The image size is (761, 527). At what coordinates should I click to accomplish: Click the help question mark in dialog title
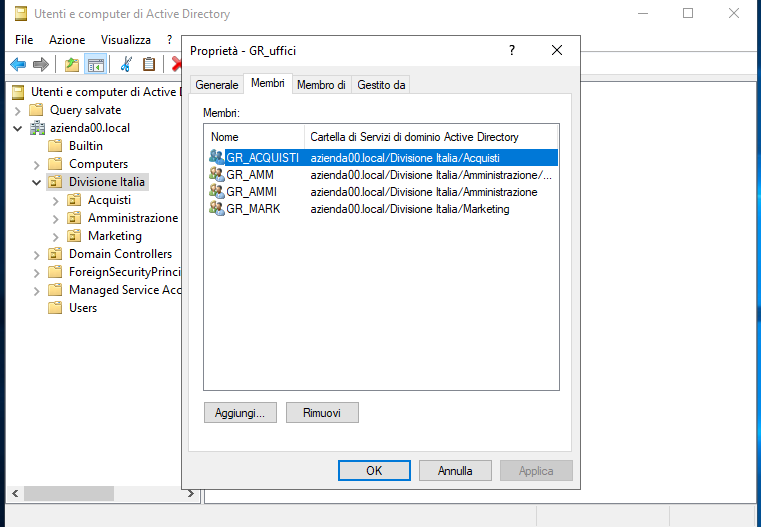click(x=512, y=50)
